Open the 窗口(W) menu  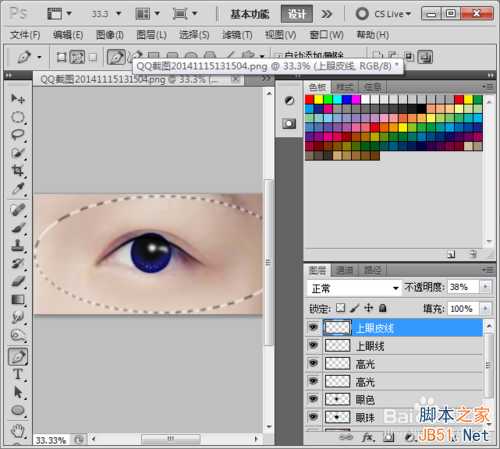coord(327,35)
